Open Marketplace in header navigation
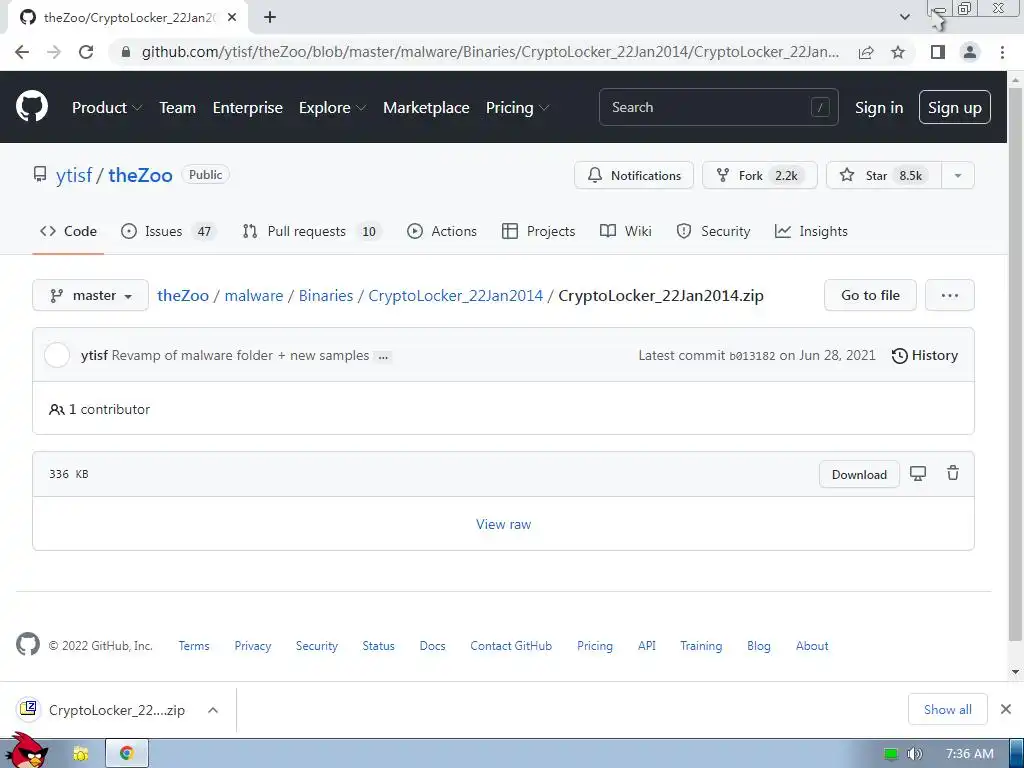The height and width of the screenshot is (768, 1024). pyautogui.click(x=426, y=108)
